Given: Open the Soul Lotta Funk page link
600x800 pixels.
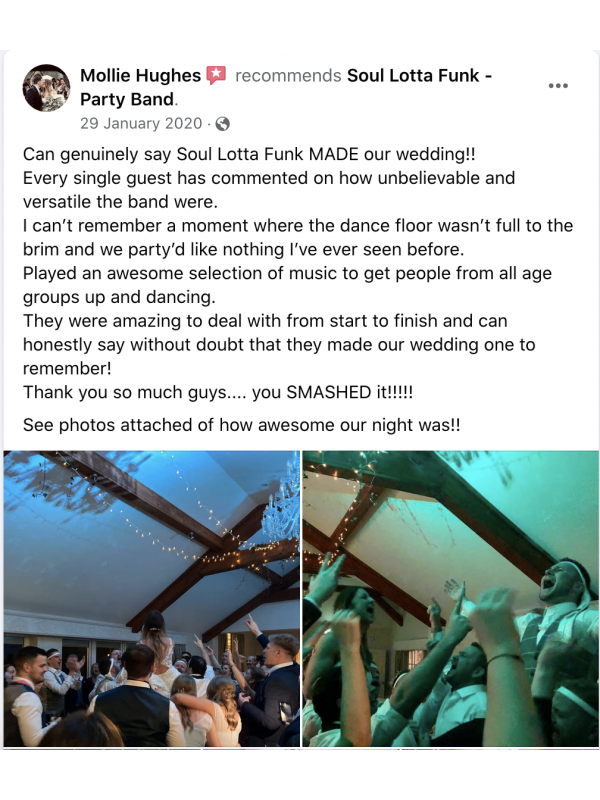Looking at the screenshot, I should [x=419, y=76].
